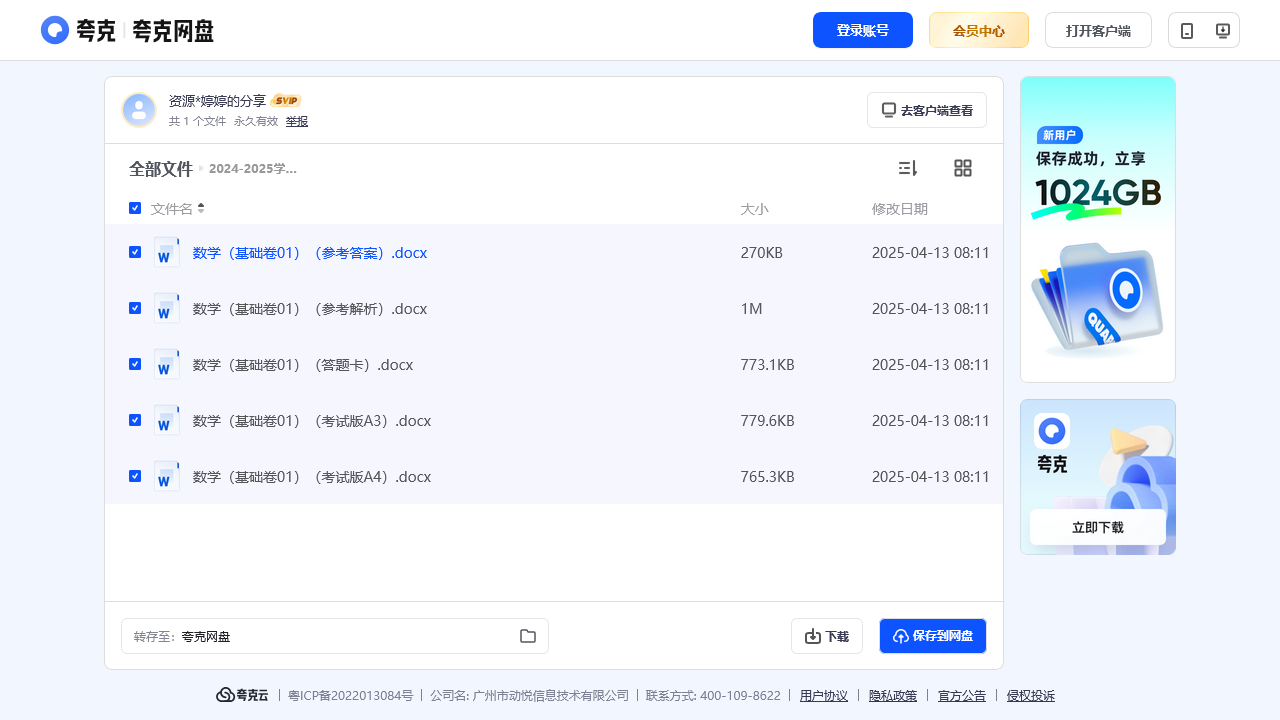Click 保存到网盘 save button
This screenshot has height=720, width=1280.
pos(933,636)
